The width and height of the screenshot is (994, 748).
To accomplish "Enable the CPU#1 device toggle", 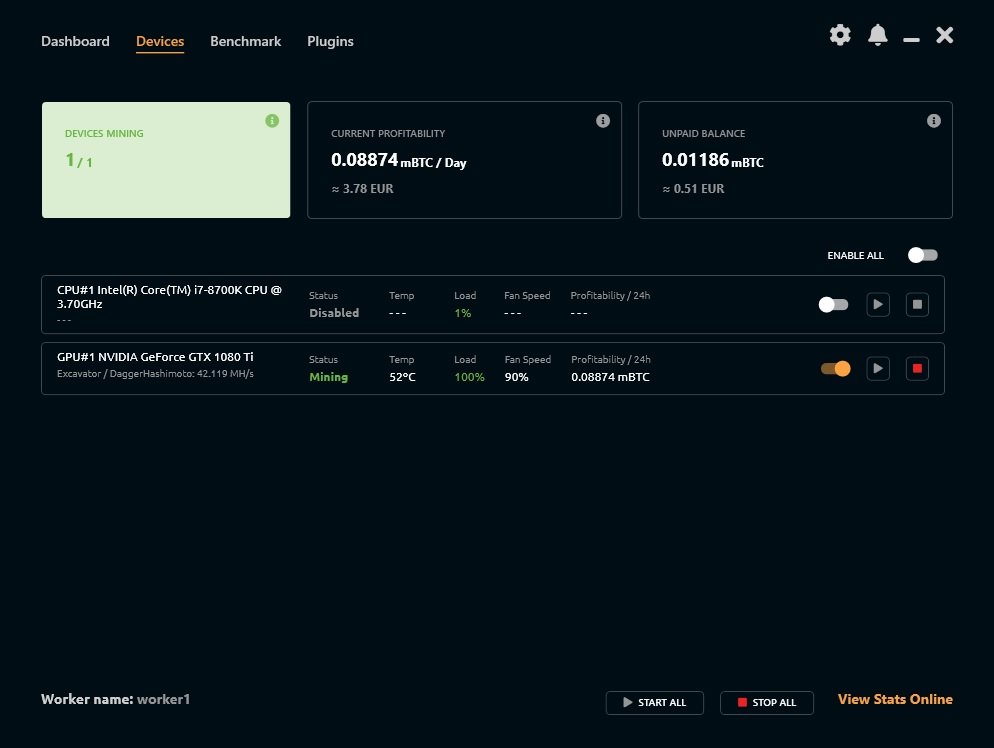I will pyautogui.click(x=833, y=304).
